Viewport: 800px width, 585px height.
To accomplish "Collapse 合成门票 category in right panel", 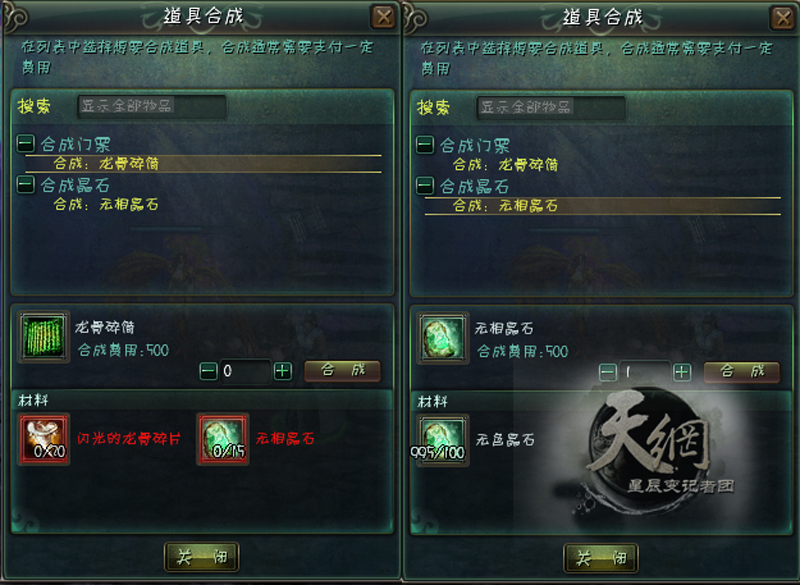I will 425,145.
